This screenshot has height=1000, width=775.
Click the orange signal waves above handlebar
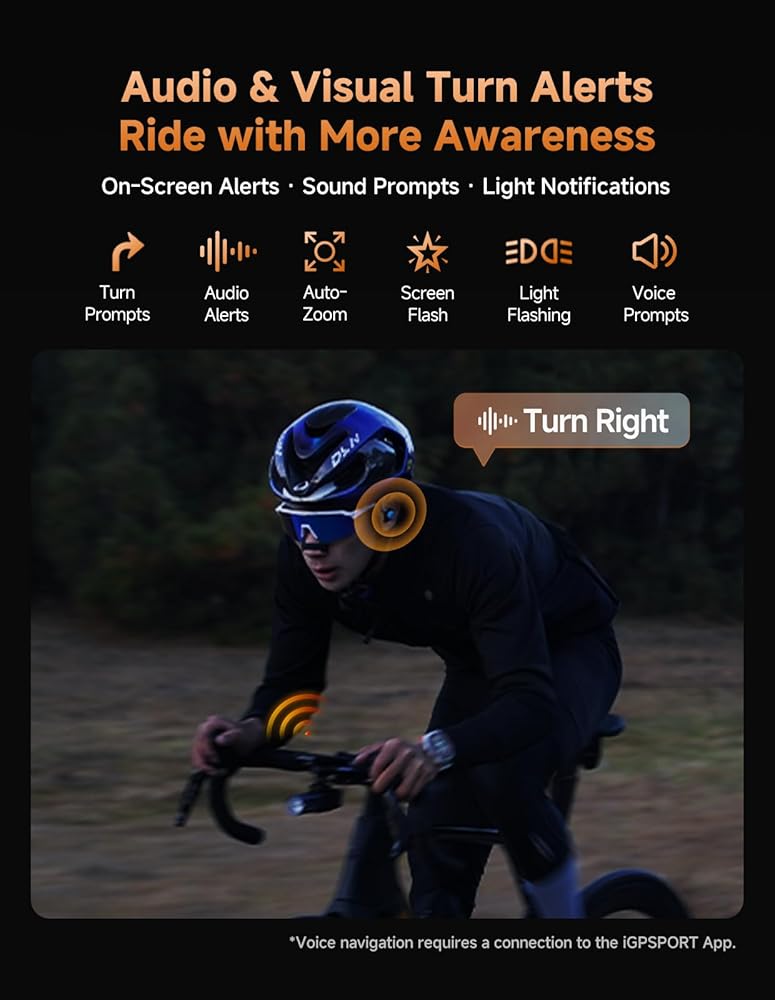[x=293, y=716]
